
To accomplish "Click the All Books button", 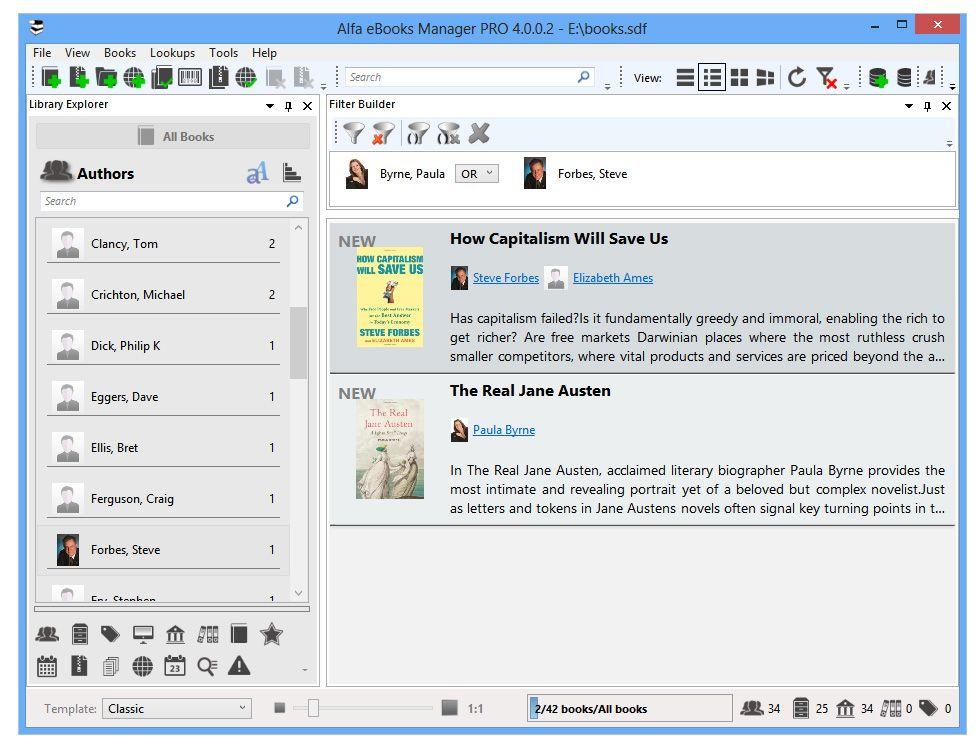I will pos(173,136).
